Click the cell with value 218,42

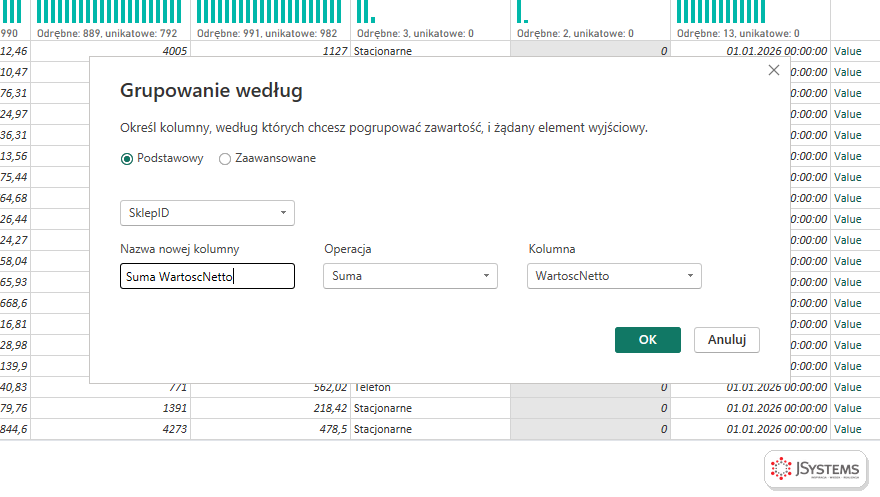271,408
